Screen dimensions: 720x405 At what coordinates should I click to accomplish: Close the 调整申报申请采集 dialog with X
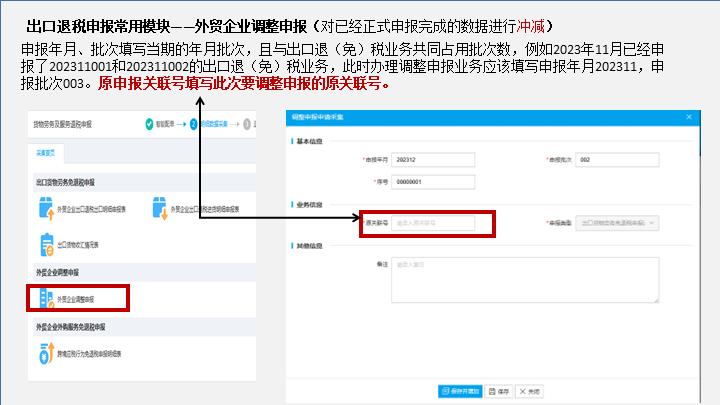pos(689,117)
